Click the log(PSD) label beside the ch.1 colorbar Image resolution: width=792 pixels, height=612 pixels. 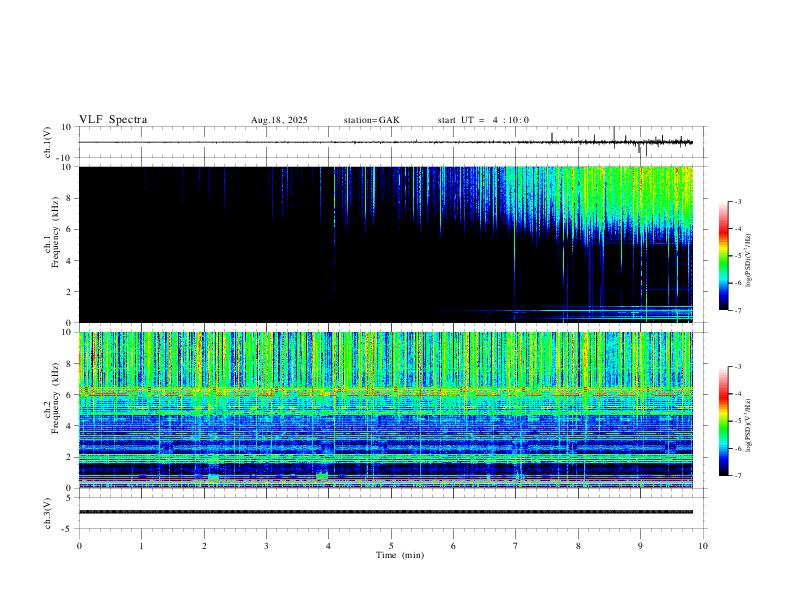749,260
